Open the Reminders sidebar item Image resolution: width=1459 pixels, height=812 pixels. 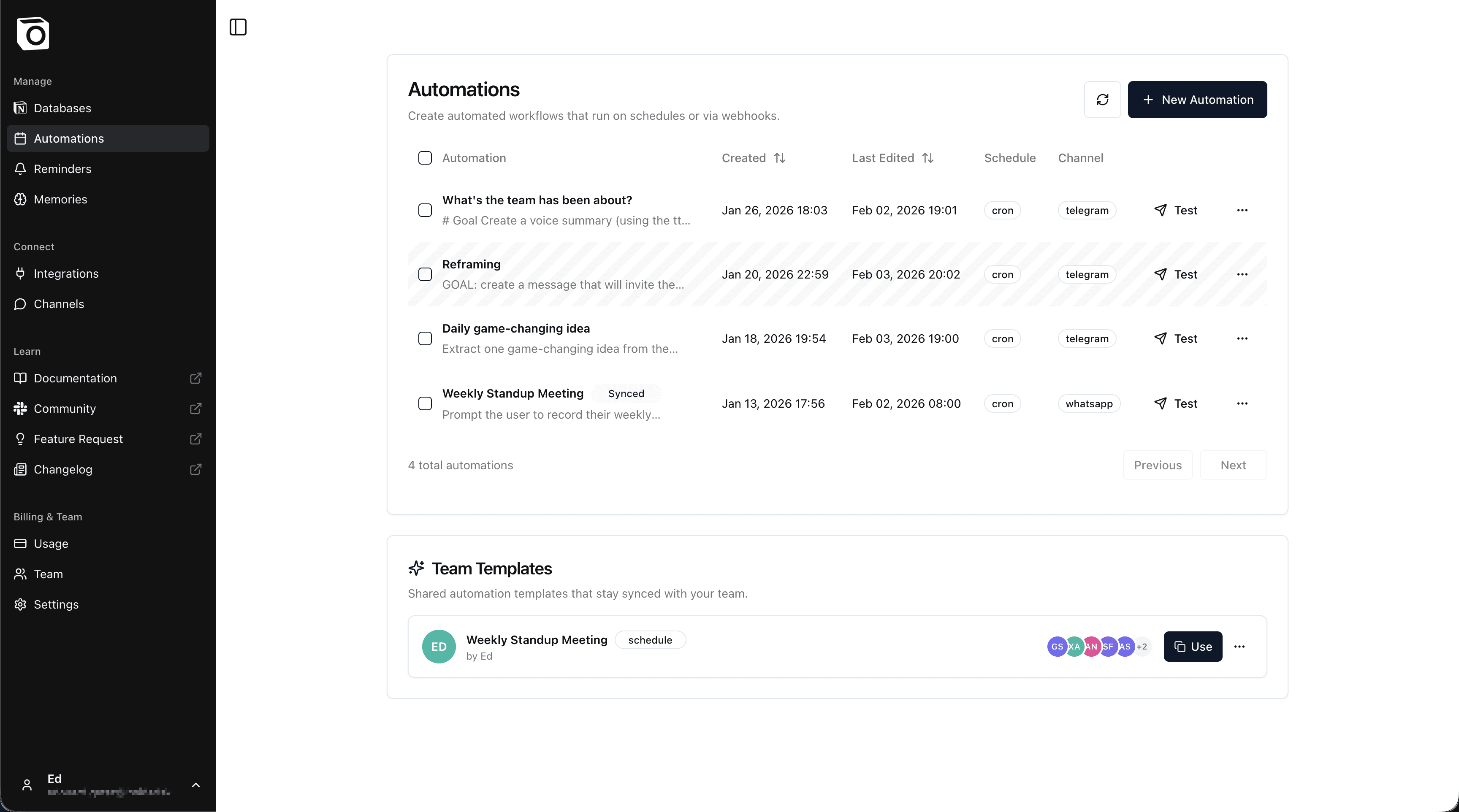pos(62,169)
